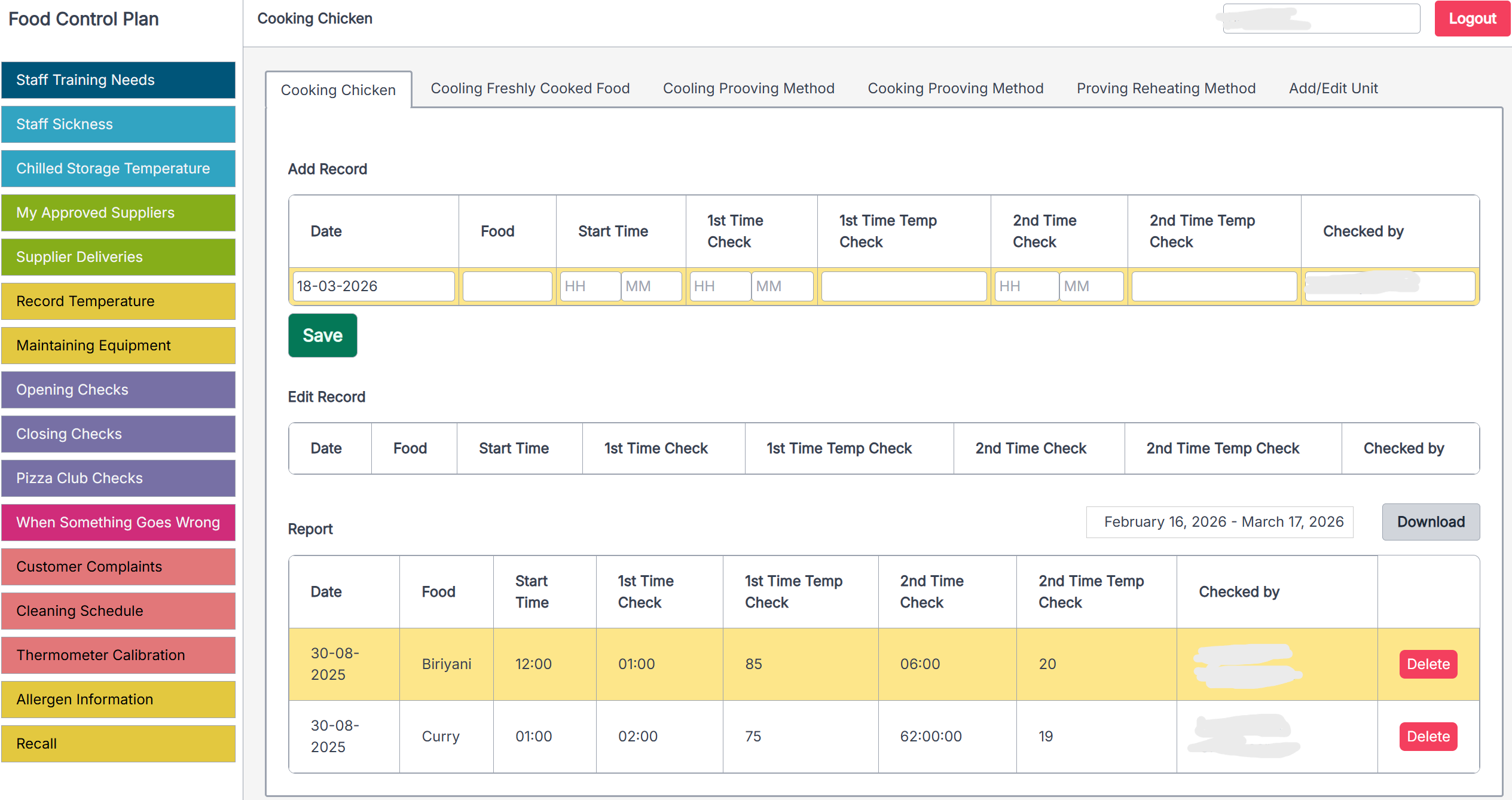Delete the Curry record
Screen dimensions: 1512x800
(1428, 736)
